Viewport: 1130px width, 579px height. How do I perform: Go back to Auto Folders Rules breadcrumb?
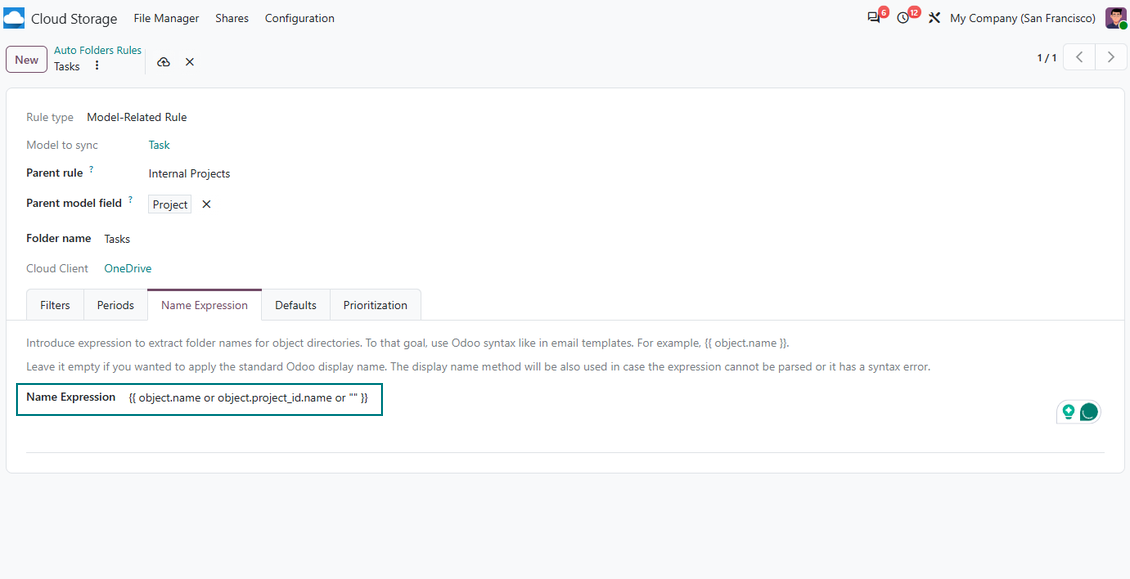point(98,50)
